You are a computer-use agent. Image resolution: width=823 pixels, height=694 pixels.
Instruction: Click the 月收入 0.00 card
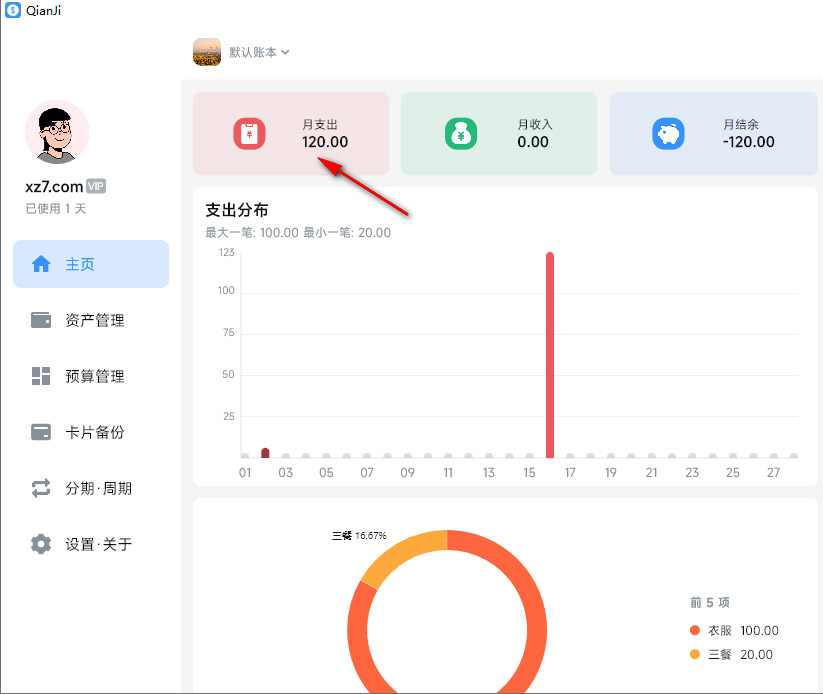(499, 133)
